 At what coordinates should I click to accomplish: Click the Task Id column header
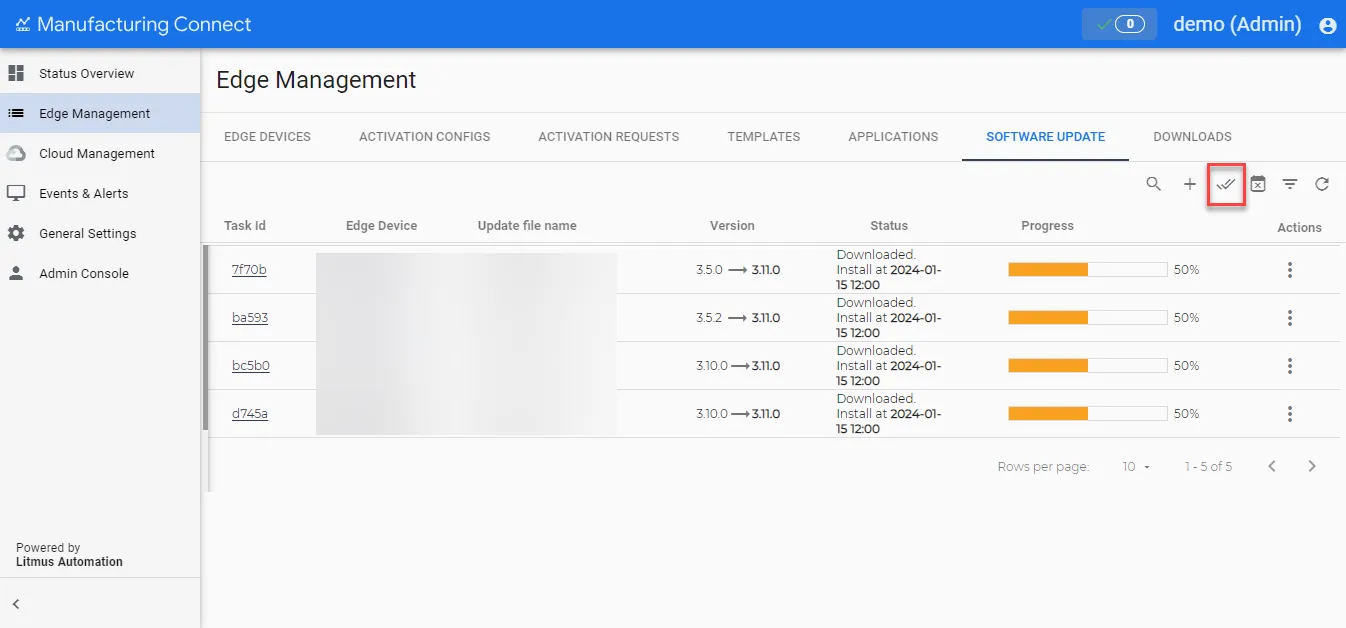[x=245, y=226]
